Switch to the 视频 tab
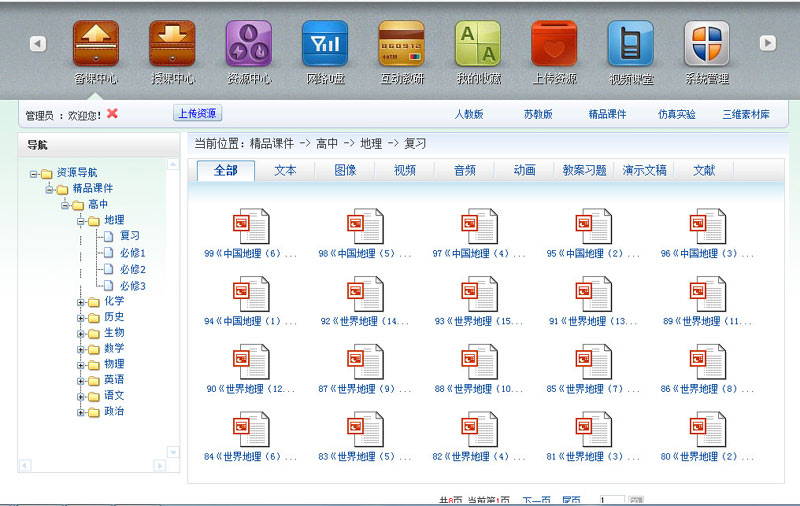Screen dimensions: 800x506 click(404, 170)
